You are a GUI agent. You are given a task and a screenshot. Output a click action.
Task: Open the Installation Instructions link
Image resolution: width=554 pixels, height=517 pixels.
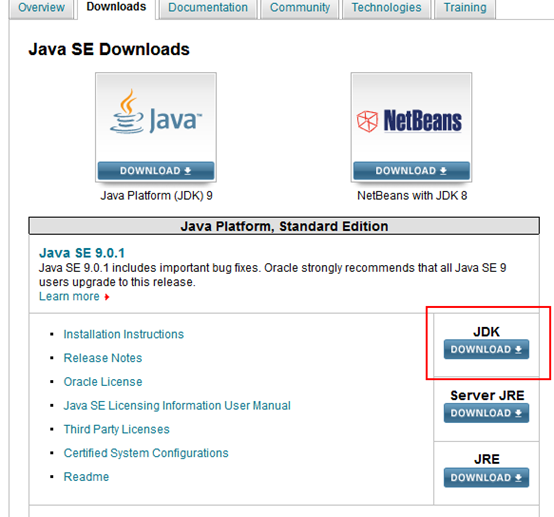point(124,334)
